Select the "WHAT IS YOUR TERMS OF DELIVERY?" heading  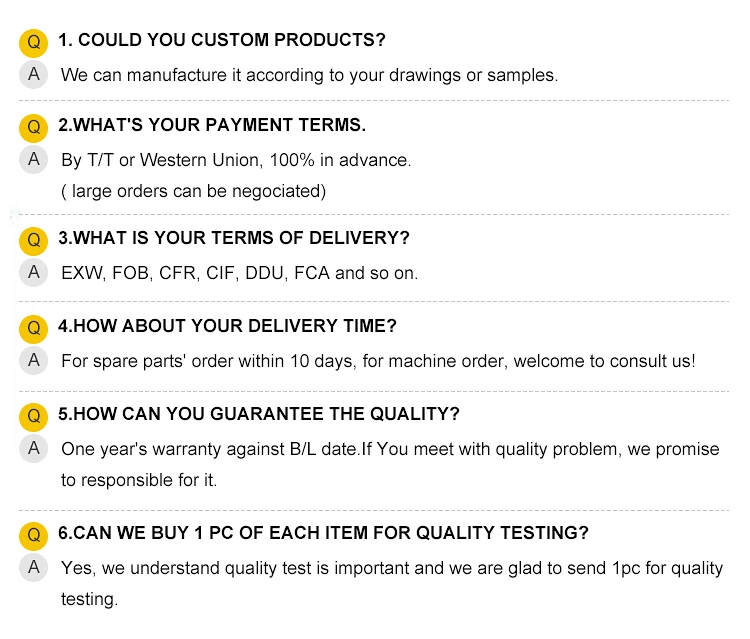click(x=234, y=239)
